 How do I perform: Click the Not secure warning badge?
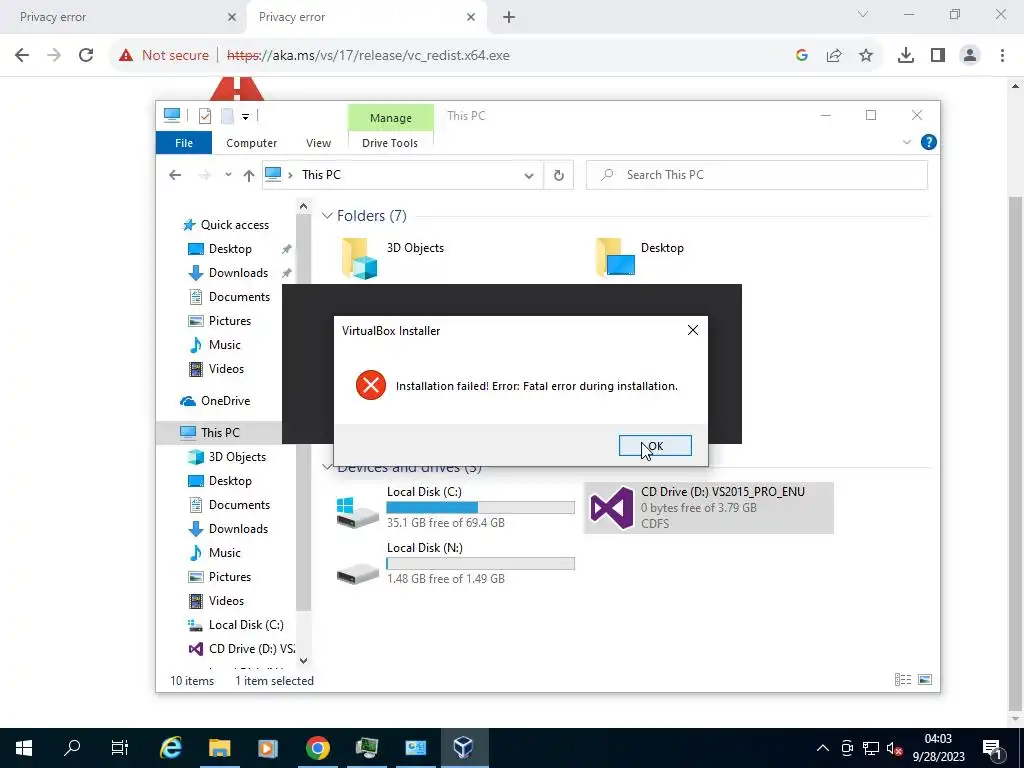(x=164, y=56)
